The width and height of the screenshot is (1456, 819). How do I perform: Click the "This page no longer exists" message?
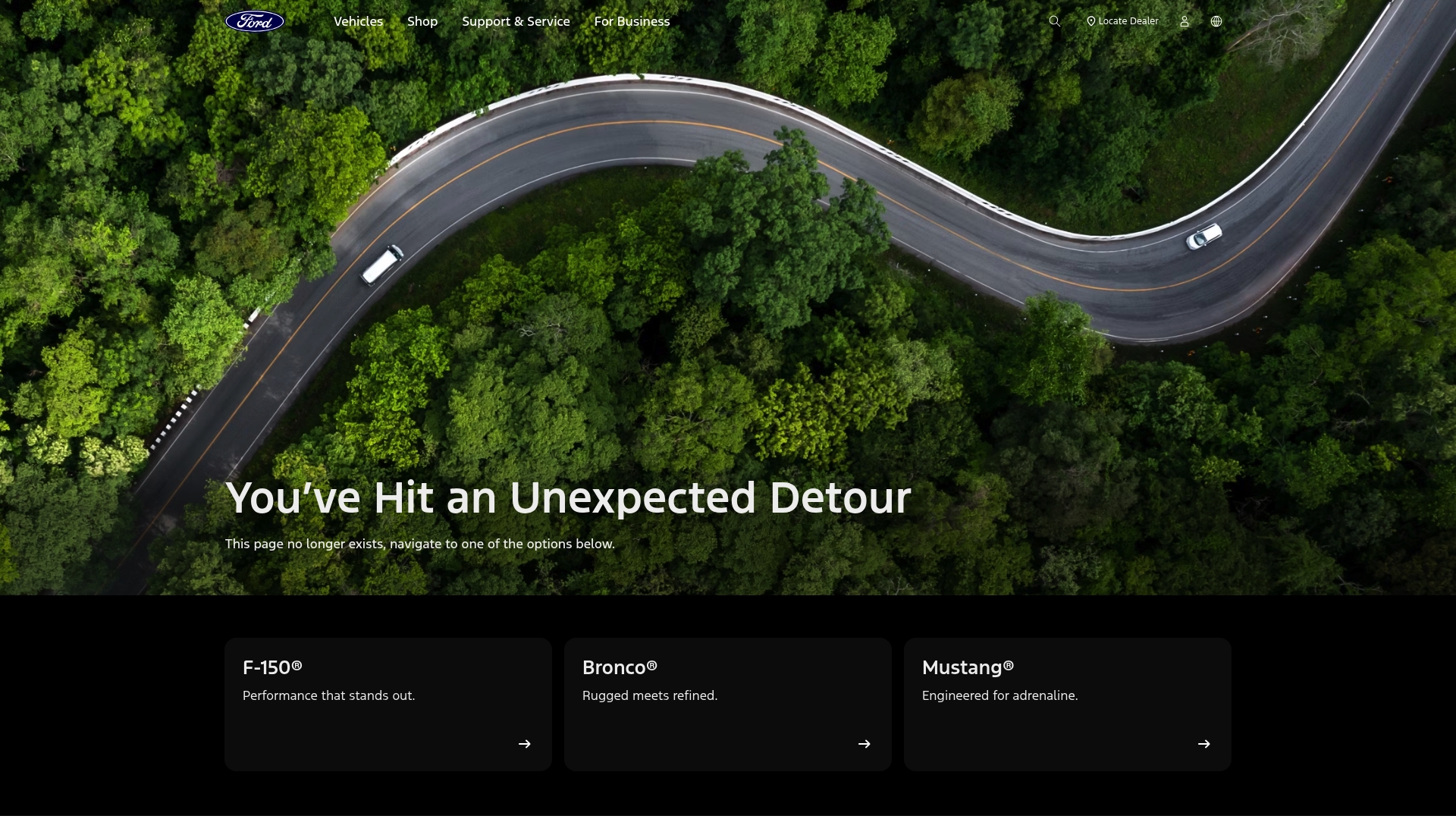(x=420, y=544)
